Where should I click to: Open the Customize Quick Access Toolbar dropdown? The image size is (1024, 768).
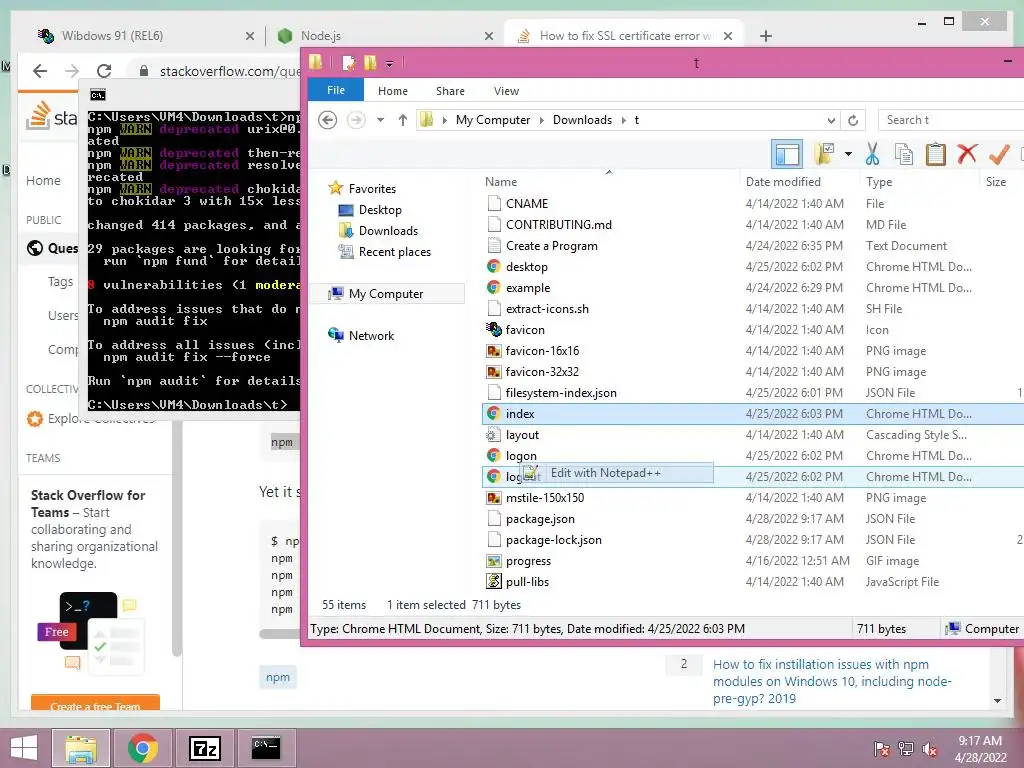click(389, 63)
